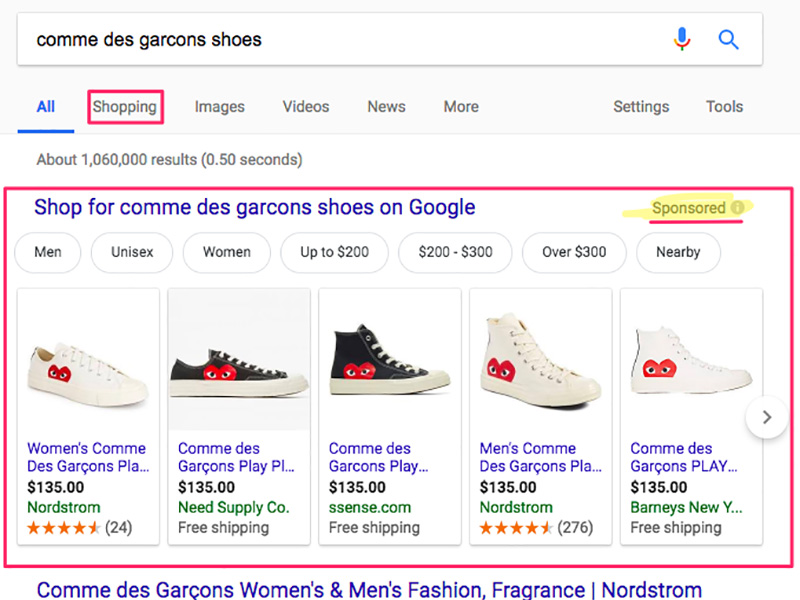Apply the $200 - $300 price filter
Viewport: 800px width, 600px height.
coord(456,252)
